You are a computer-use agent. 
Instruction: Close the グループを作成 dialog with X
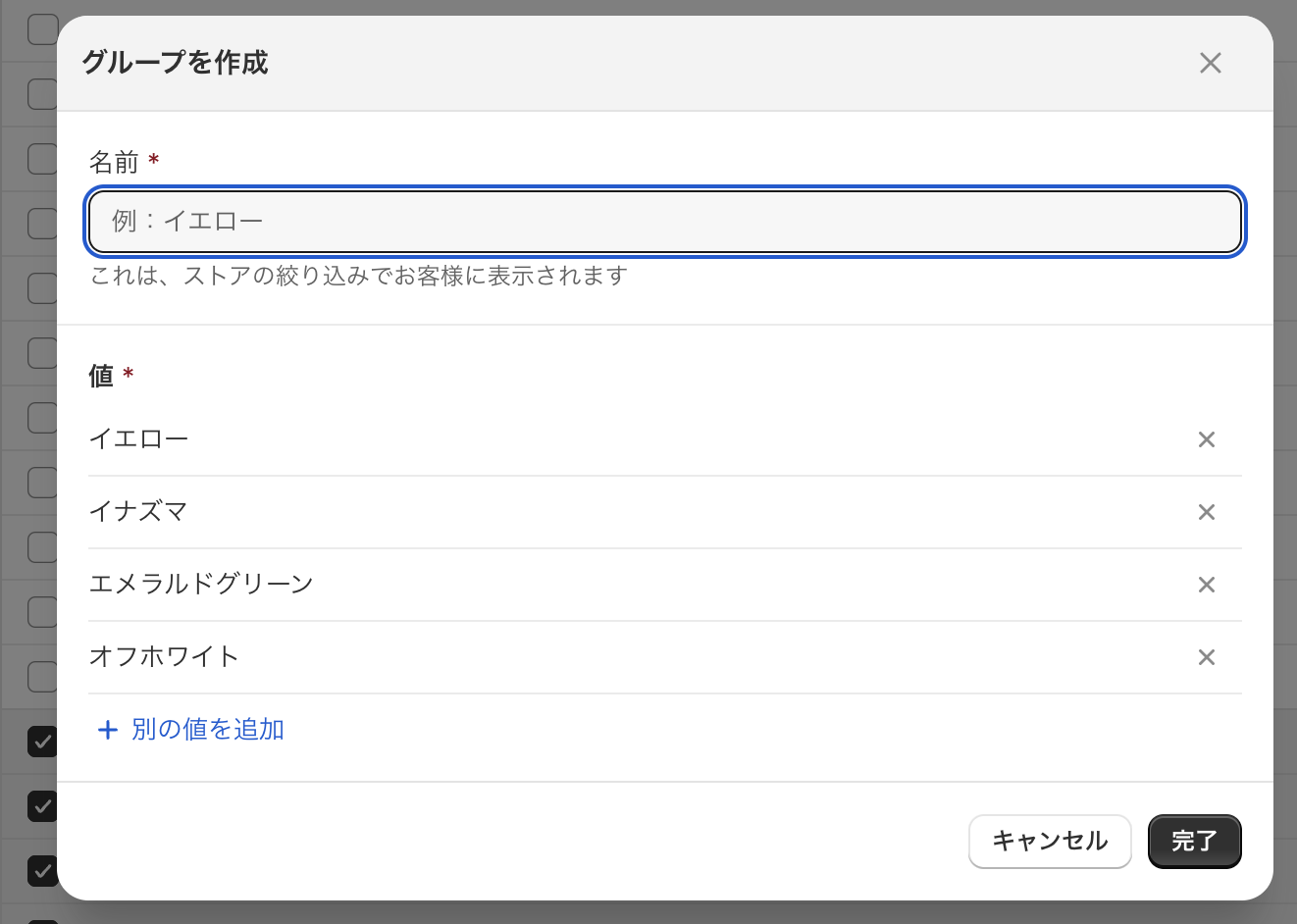(x=1210, y=63)
